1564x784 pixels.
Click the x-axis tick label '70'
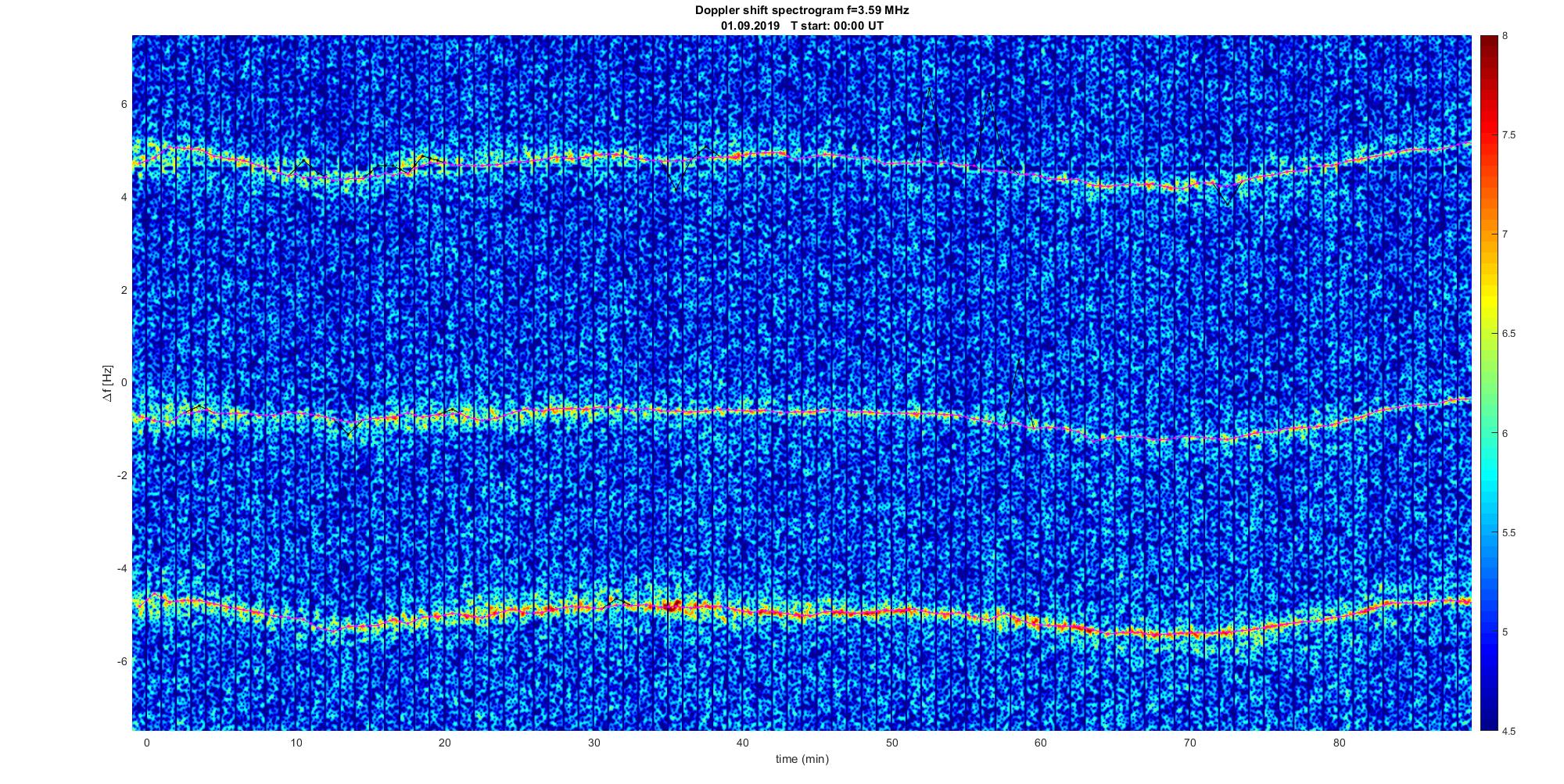tap(1190, 743)
